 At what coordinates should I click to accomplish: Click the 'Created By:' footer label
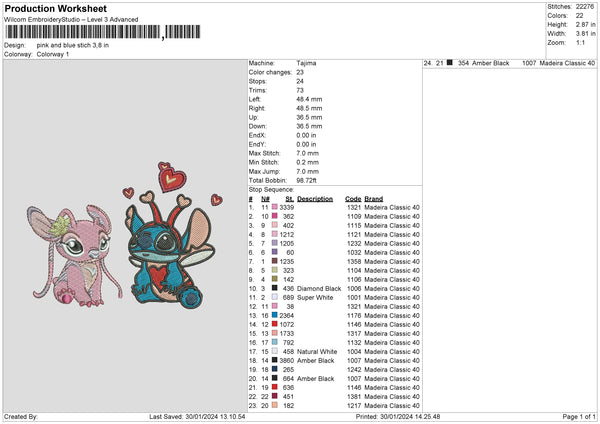(x=21, y=417)
